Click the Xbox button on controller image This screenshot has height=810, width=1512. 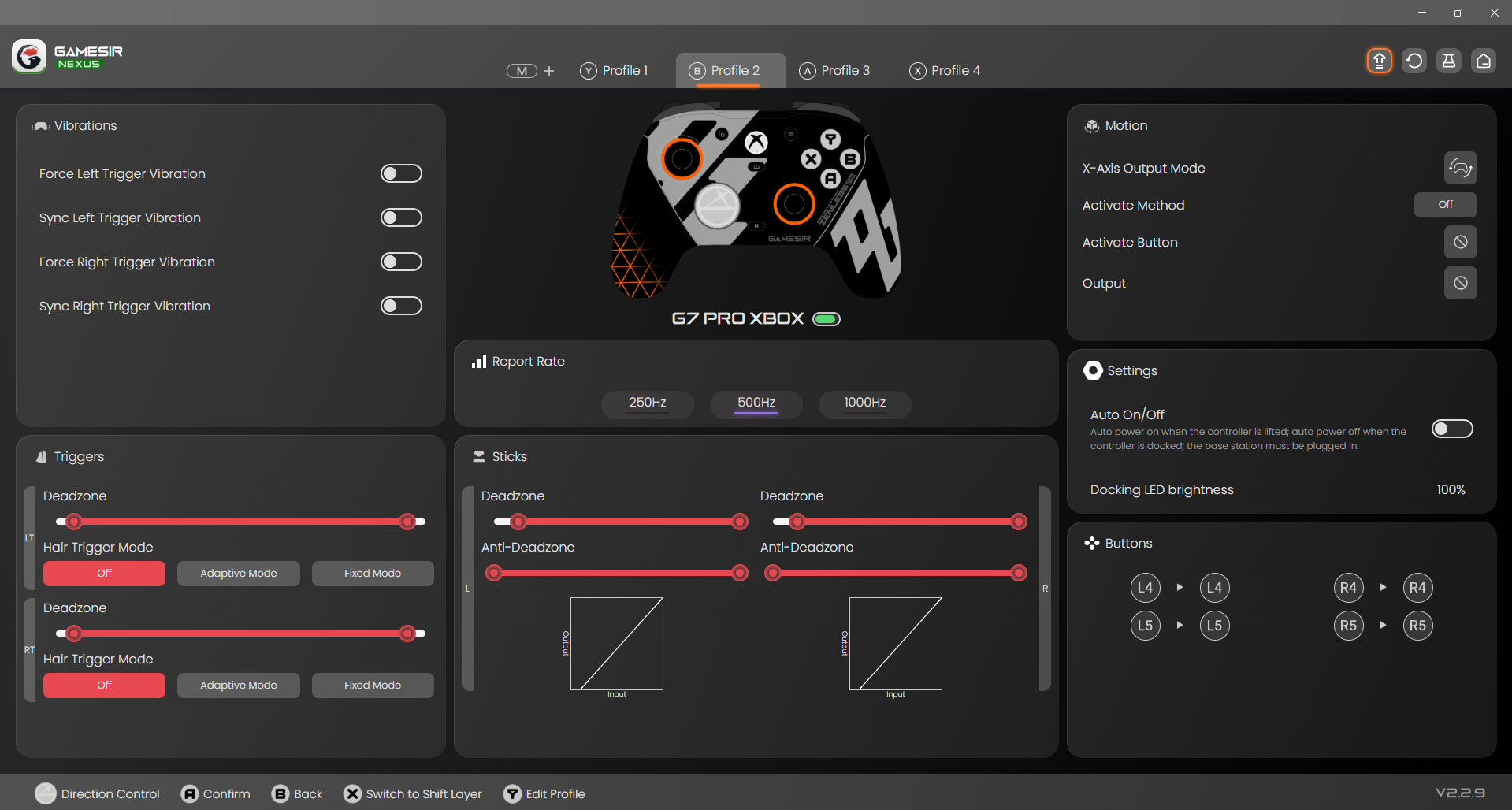coord(756,143)
